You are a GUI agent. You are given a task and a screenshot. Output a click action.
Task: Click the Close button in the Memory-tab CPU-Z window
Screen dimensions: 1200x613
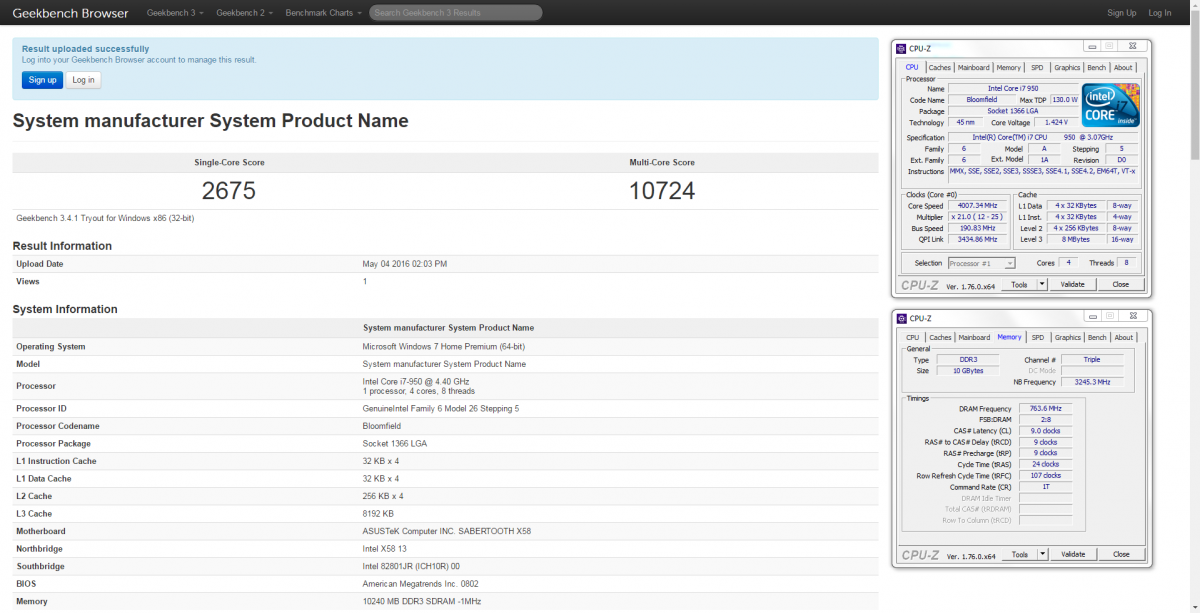coord(1121,554)
